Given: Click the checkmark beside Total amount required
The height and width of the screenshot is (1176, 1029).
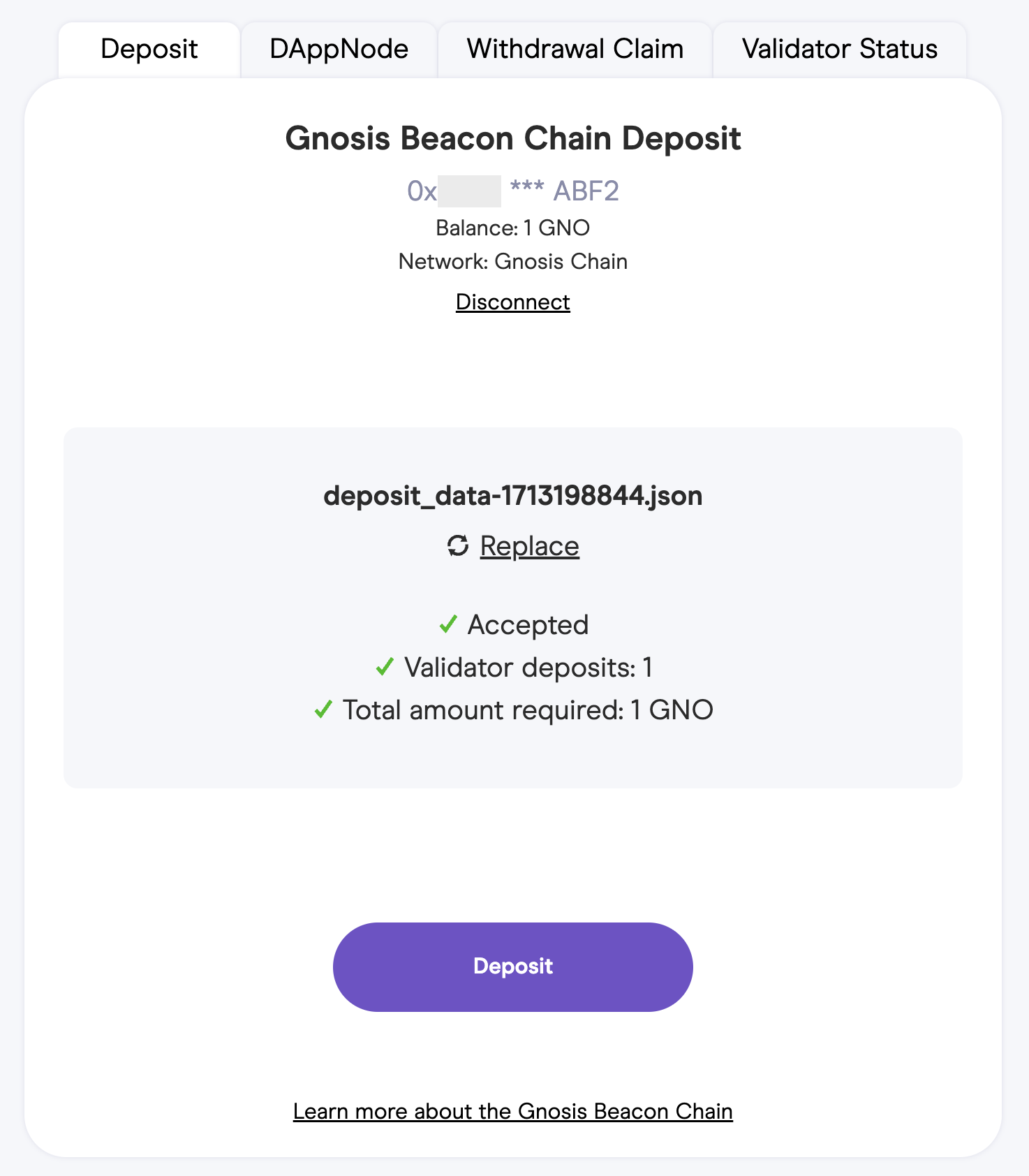Looking at the screenshot, I should click(323, 710).
